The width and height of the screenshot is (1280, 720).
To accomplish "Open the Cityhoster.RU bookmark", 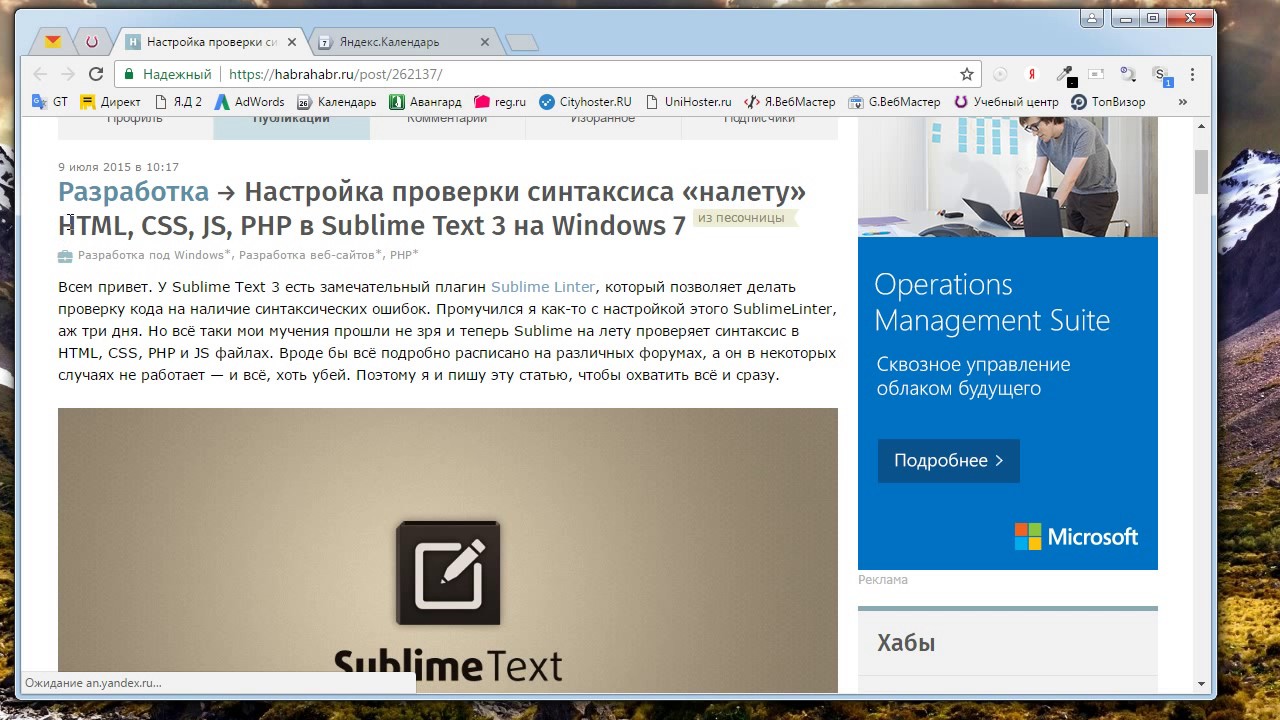I will (585, 101).
